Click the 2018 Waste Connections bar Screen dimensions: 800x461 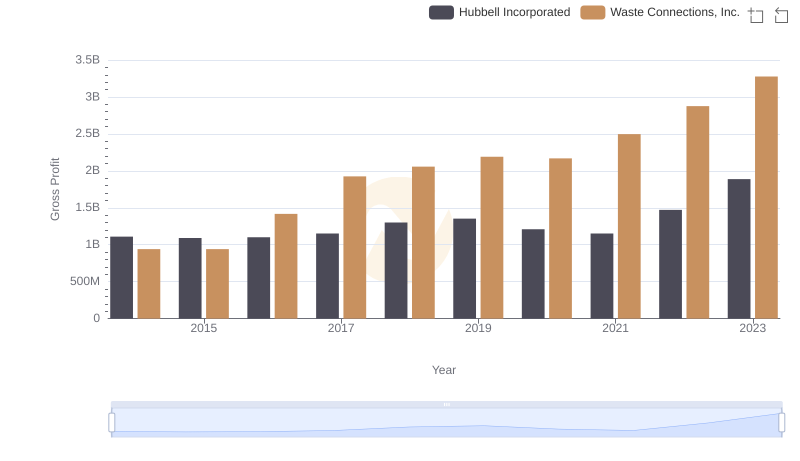[423, 242]
